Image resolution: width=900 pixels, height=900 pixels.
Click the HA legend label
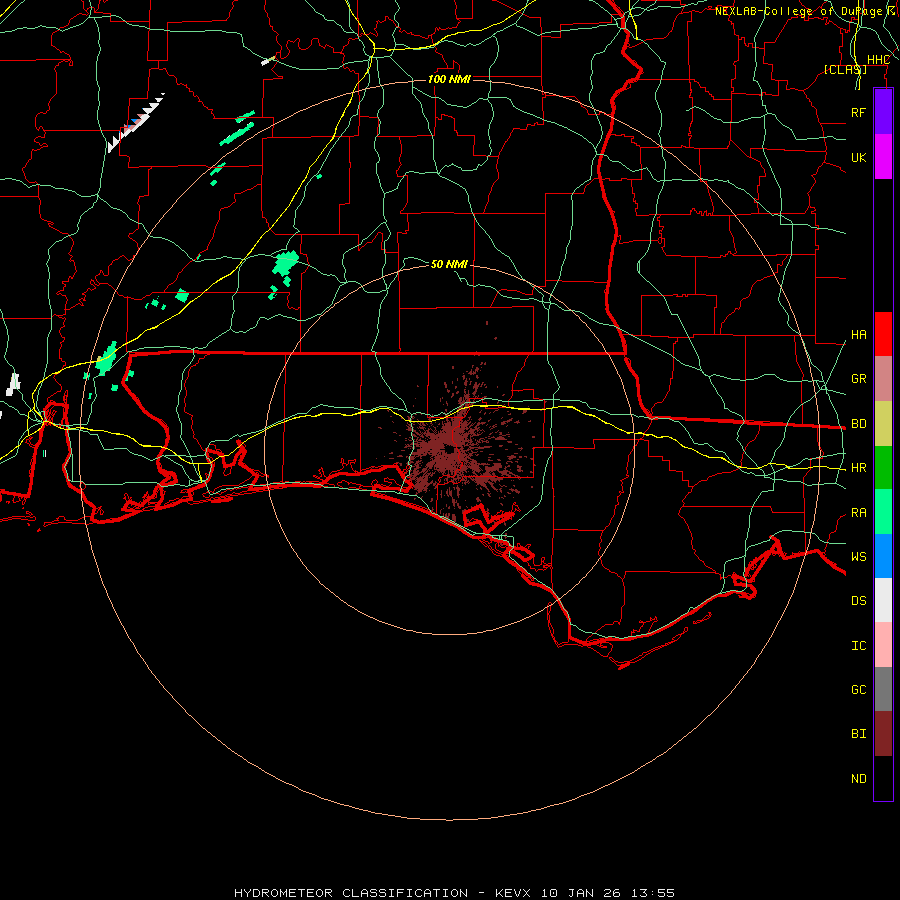[x=858, y=335]
